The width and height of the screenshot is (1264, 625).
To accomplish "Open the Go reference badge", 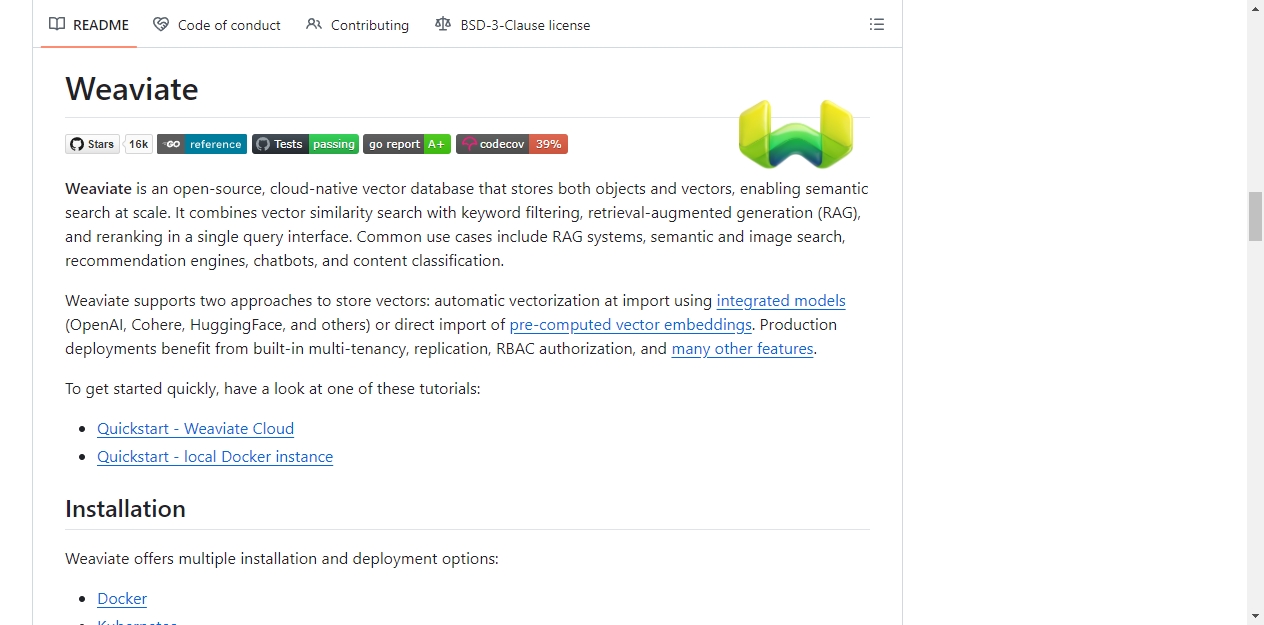I will [202, 144].
